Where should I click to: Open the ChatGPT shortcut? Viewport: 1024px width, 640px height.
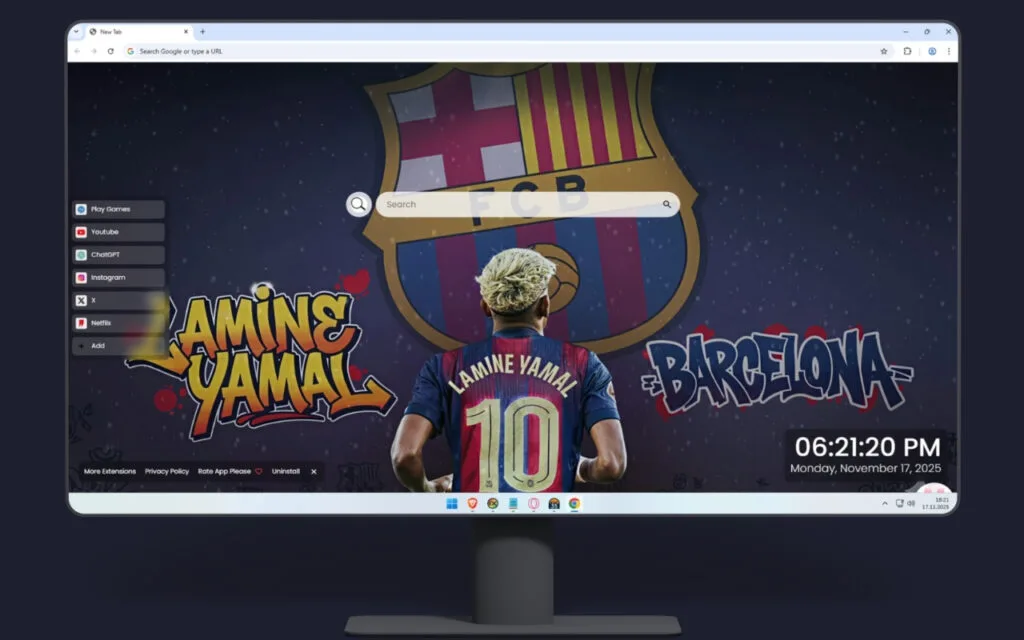[118, 255]
